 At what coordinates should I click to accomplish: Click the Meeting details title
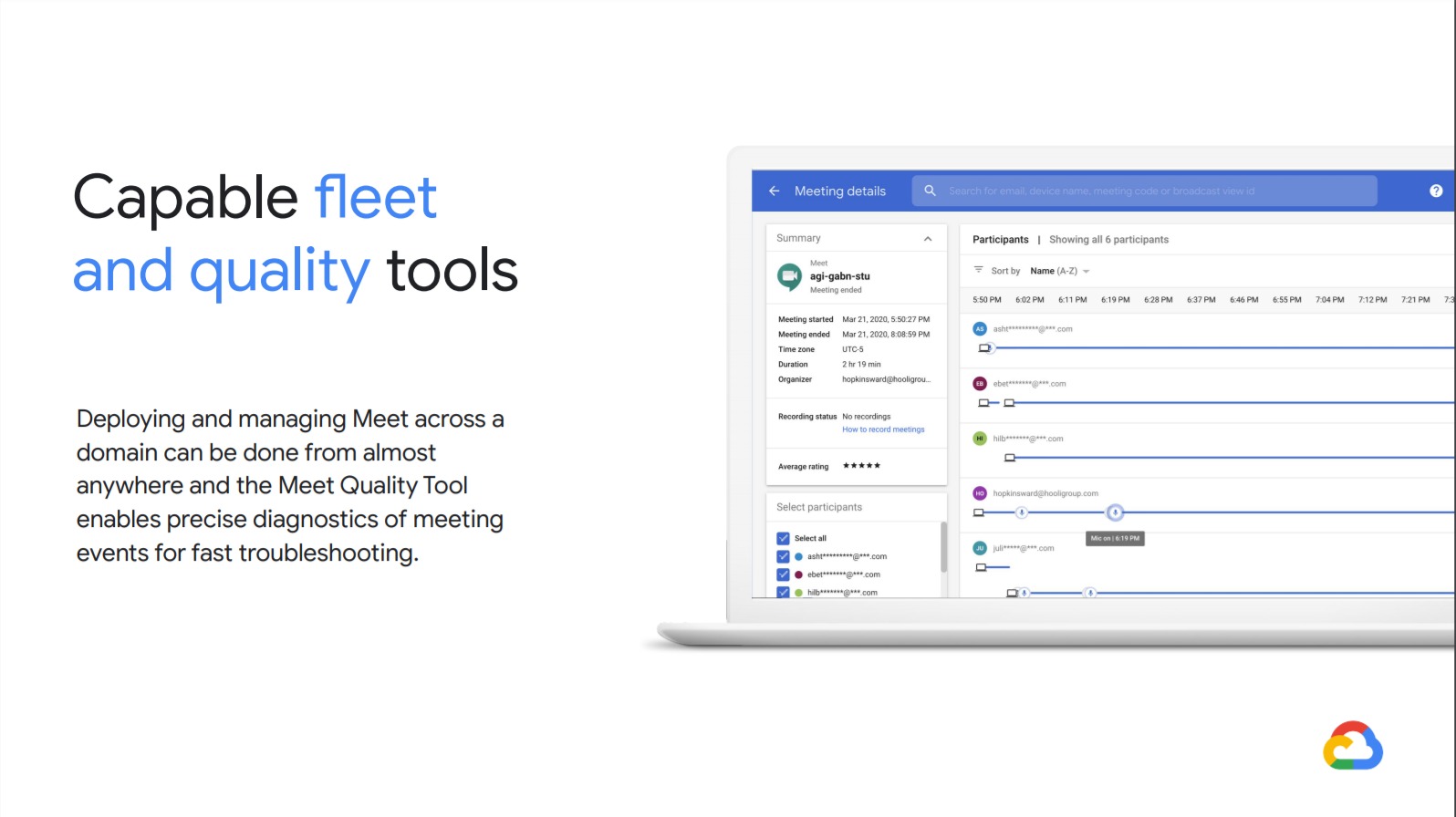click(840, 191)
